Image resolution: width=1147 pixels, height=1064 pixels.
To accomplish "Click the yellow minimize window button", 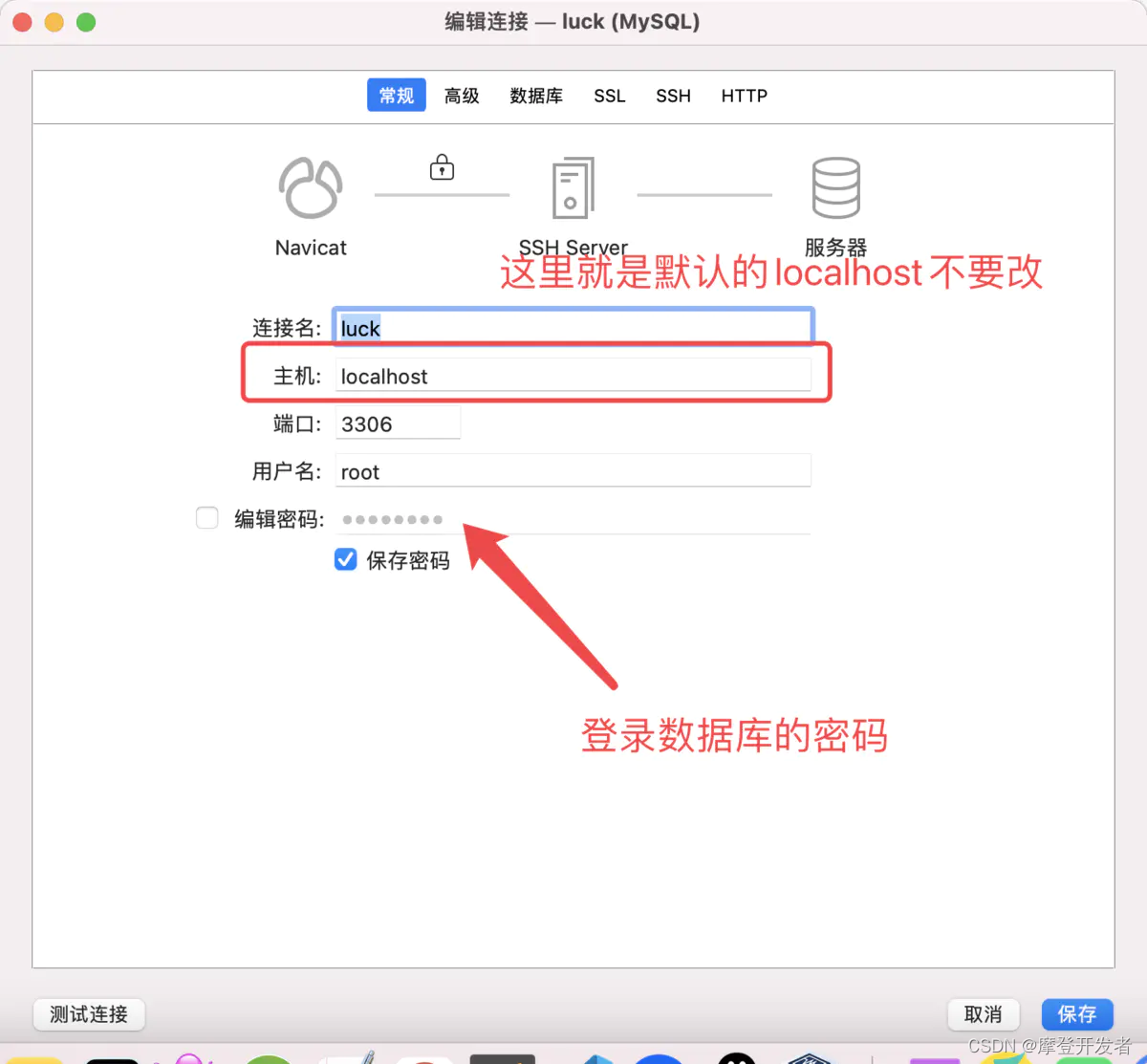I will [x=54, y=22].
